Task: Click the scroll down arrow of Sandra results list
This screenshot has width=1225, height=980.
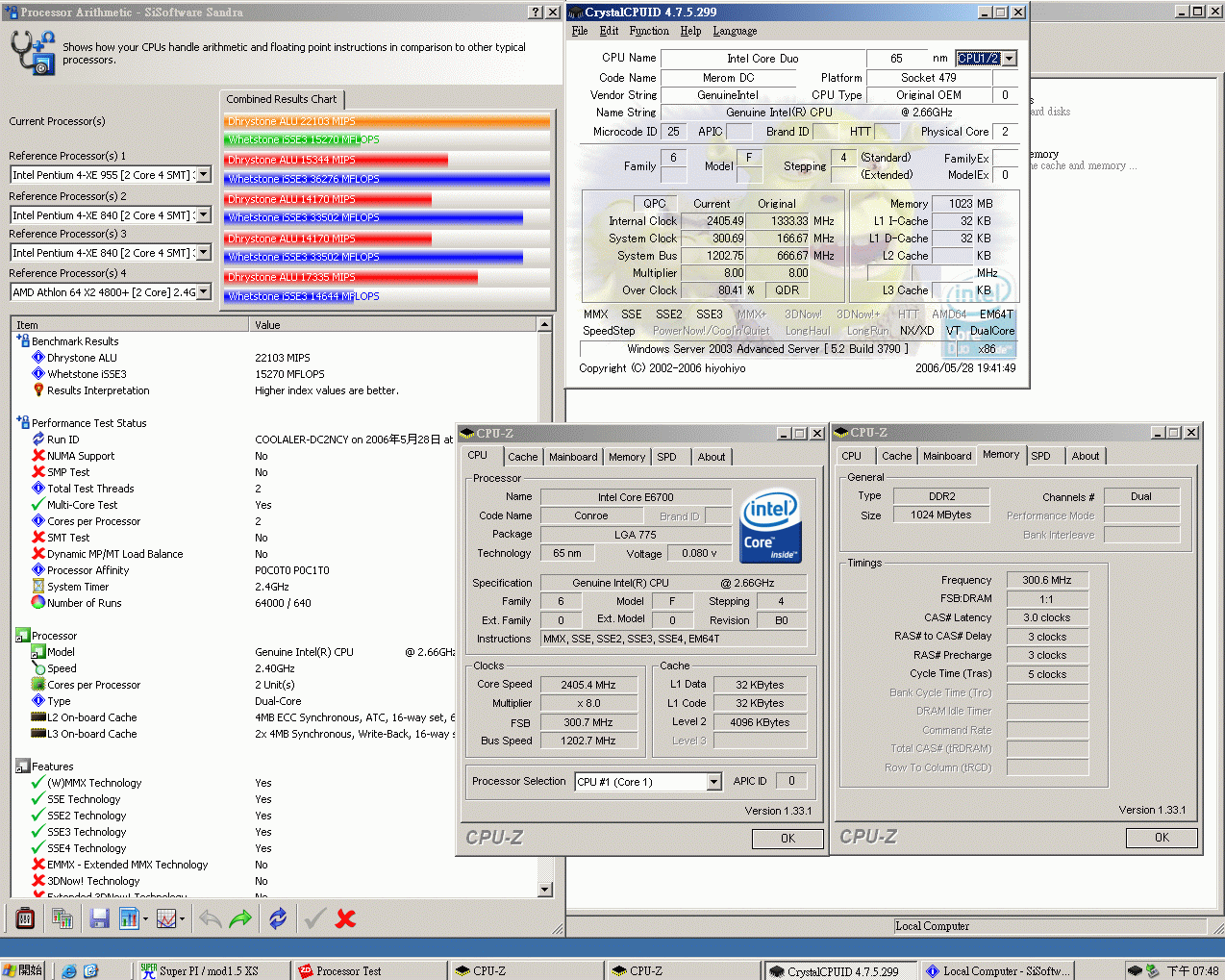Action: [x=545, y=890]
